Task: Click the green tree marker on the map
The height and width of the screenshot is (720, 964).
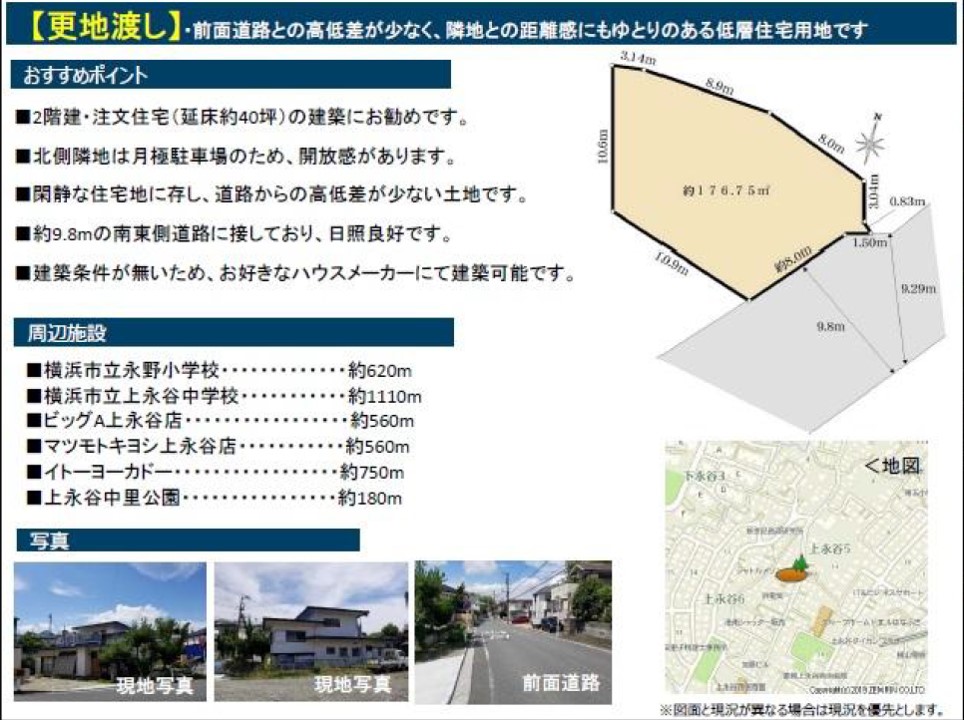Action: pyautogui.click(x=799, y=563)
